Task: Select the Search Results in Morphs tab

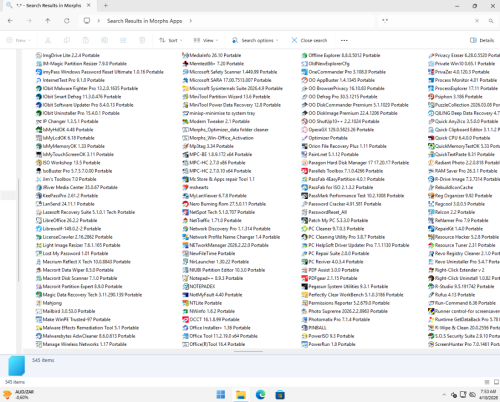Action: tap(48, 5)
